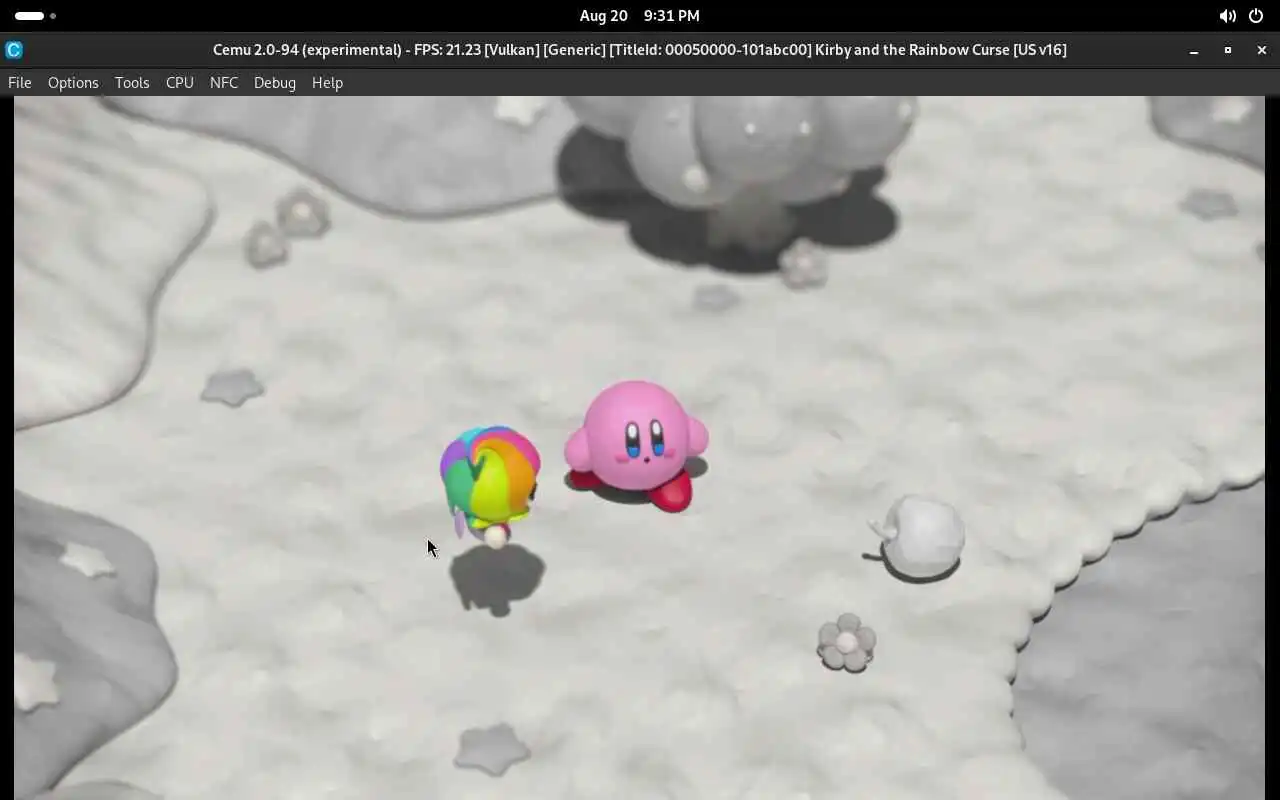This screenshot has width=1280, height=800.
Task: Open the CPU menu
Action: [180, 83]
